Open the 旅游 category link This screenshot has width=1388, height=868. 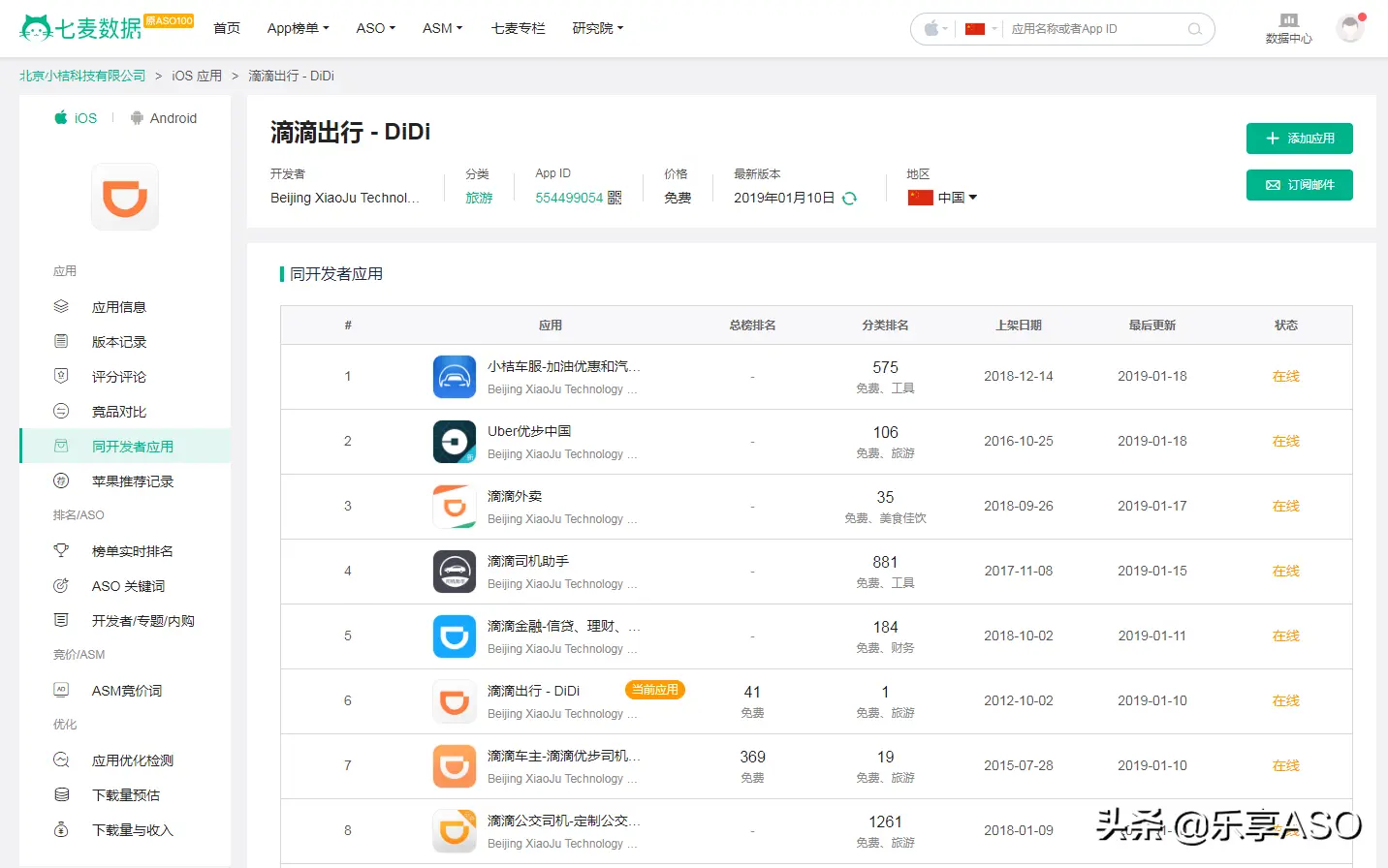coord(479,198)
